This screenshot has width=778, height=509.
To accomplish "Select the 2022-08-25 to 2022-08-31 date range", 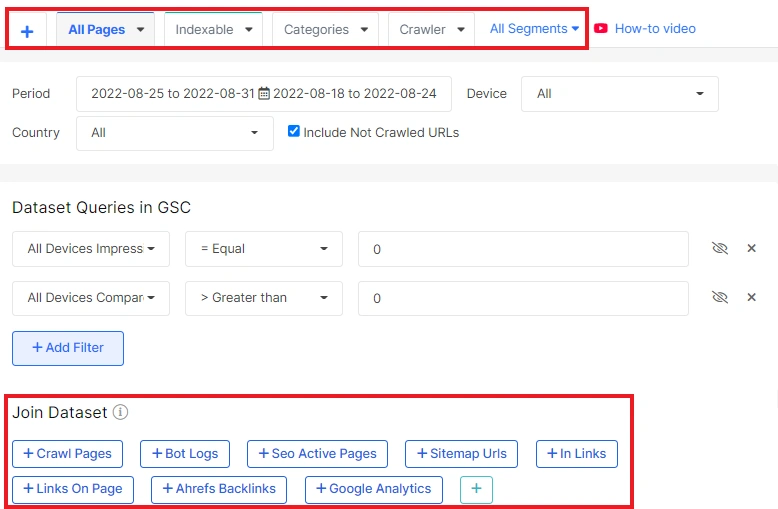I will coord(173,93).
